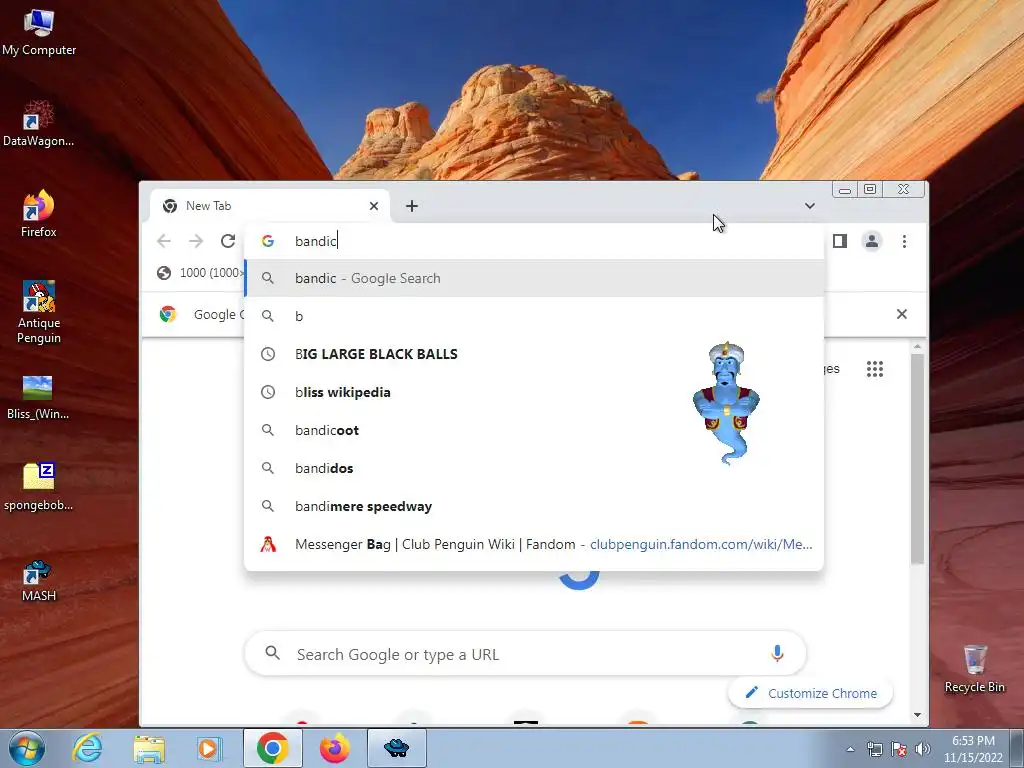This screenshot has height=768, width=1024.
Task: Open a new tab with plus button
Action: (411, 206)
